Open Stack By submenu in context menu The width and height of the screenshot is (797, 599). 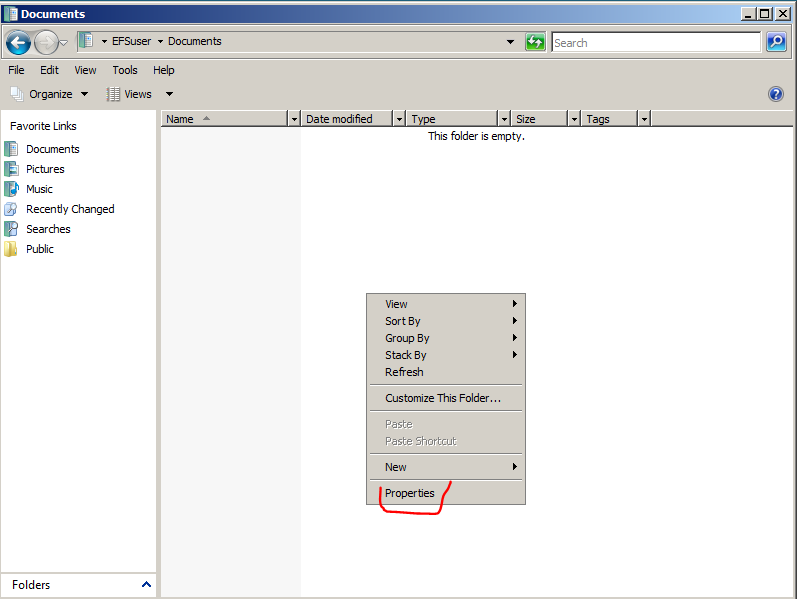click(446, 354)
